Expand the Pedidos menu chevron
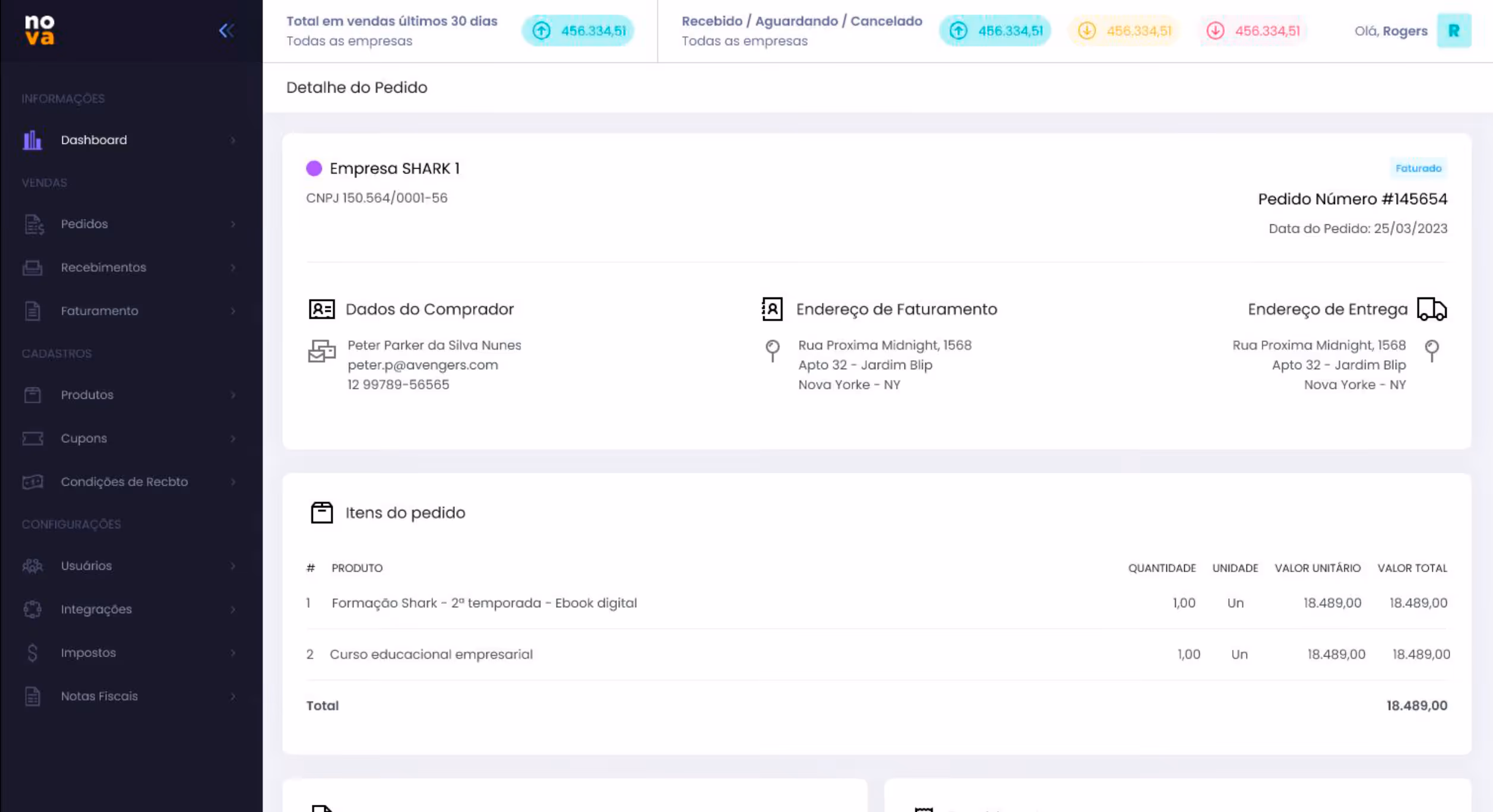The height and width of the screenshot is (812, 1493). tap(233, 224)
